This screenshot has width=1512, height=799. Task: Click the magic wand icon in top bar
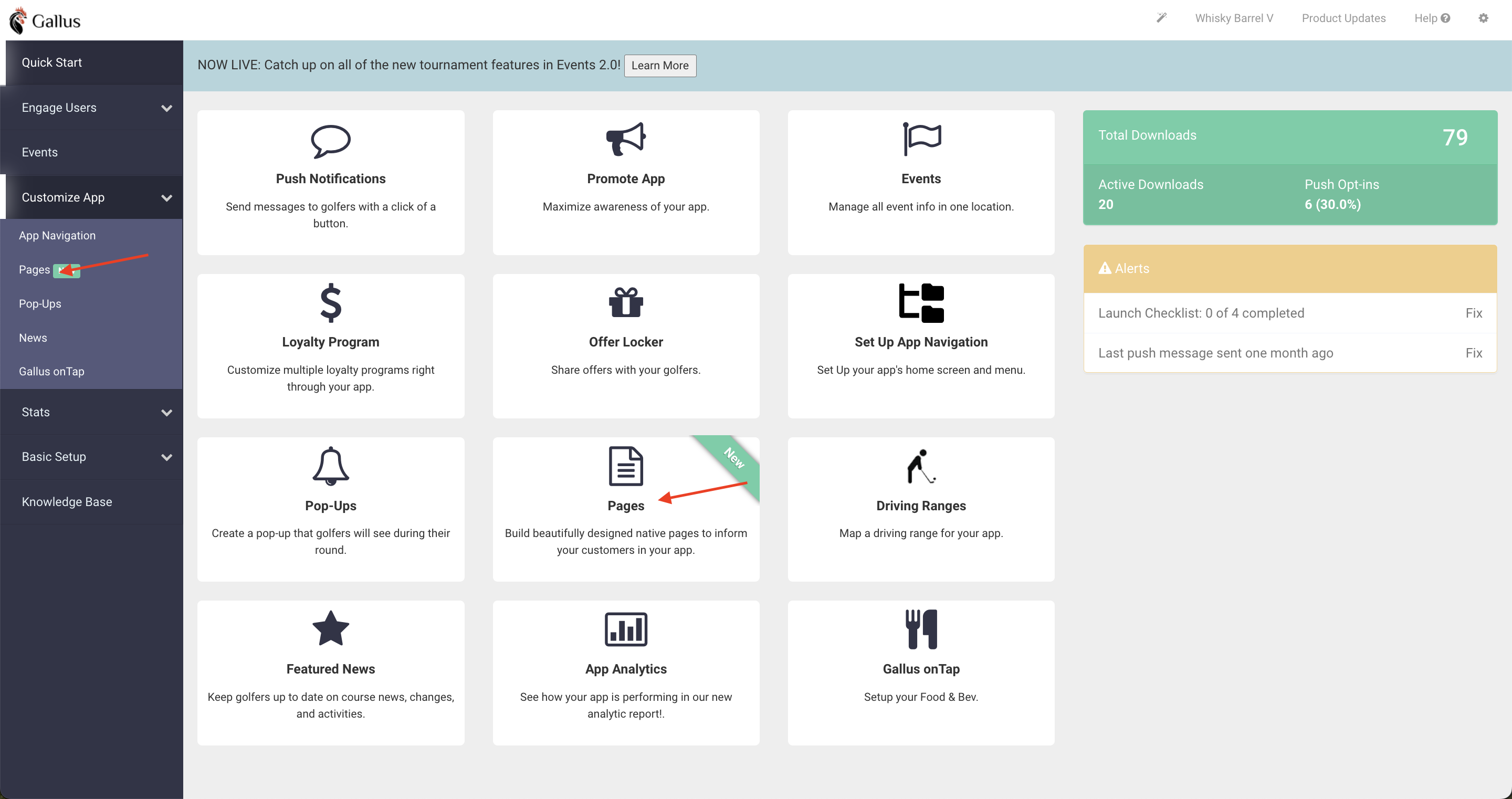click(x=1161, y=18)
